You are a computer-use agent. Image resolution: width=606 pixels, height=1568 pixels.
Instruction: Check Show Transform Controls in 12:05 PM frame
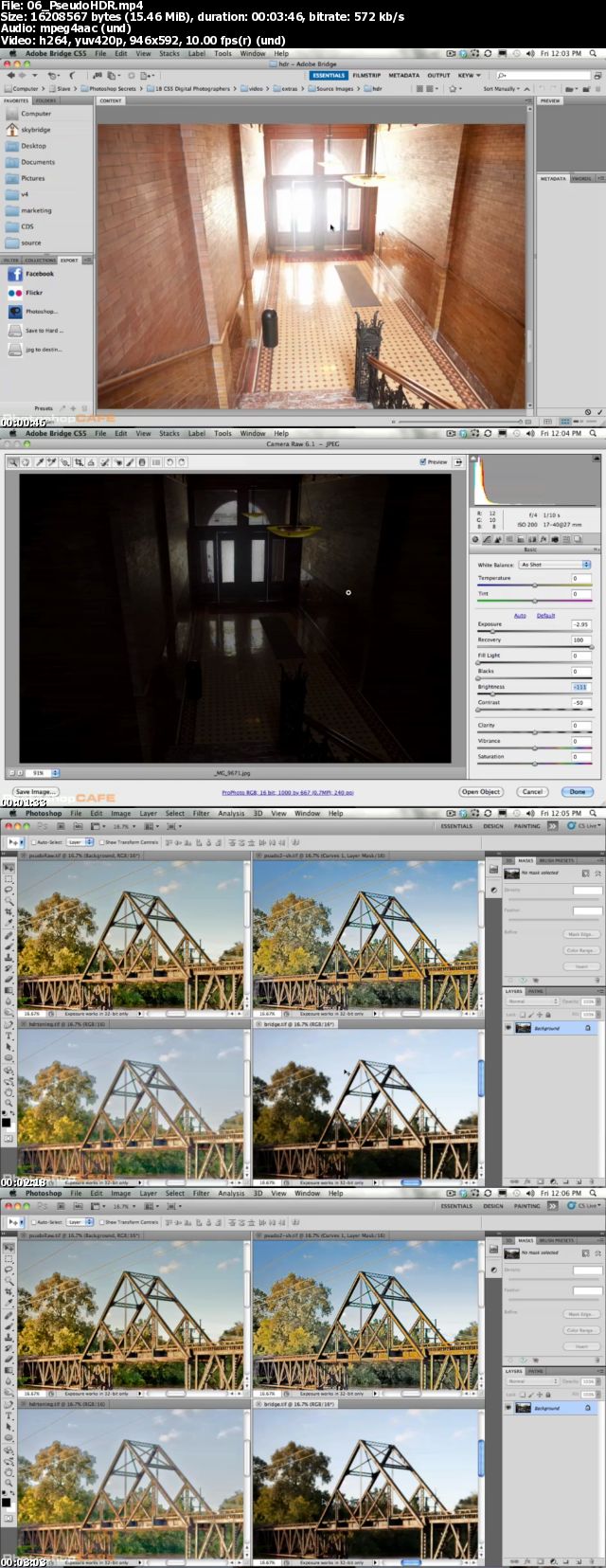(x=101, y=842)
